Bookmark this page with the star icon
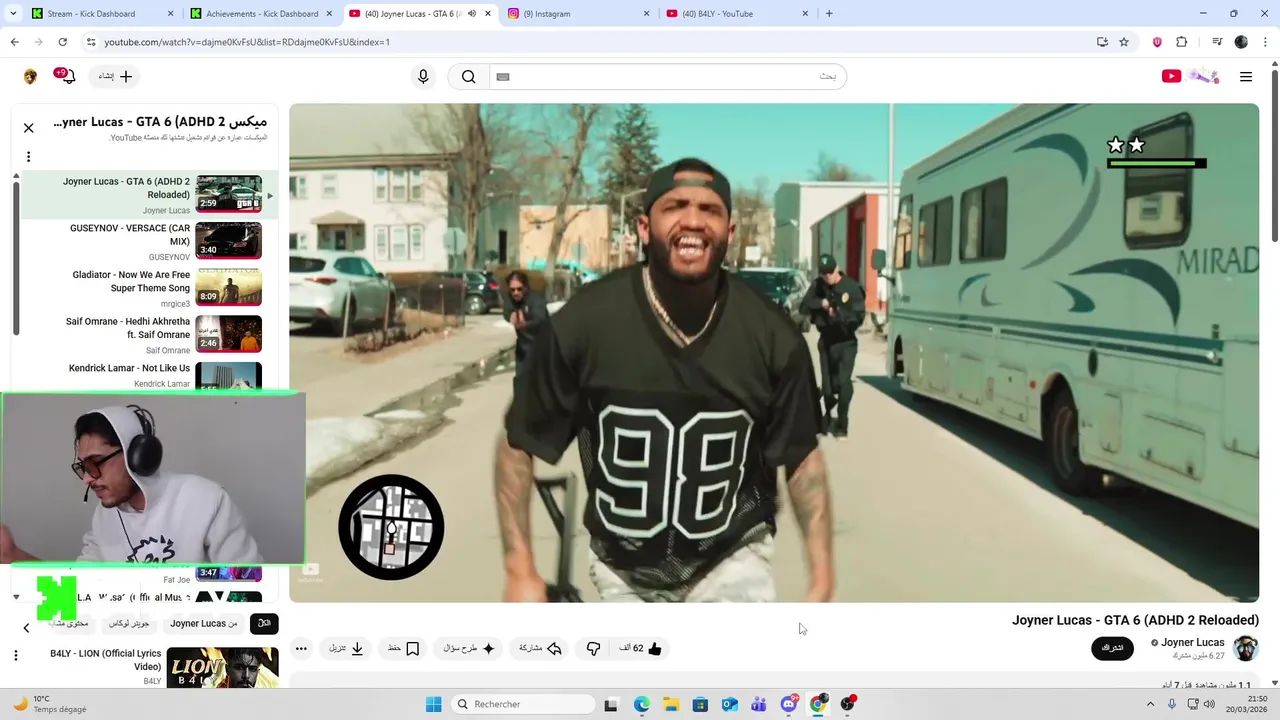The width and height of the screenshot is (1280, 720). click(x=1124, y=42)
